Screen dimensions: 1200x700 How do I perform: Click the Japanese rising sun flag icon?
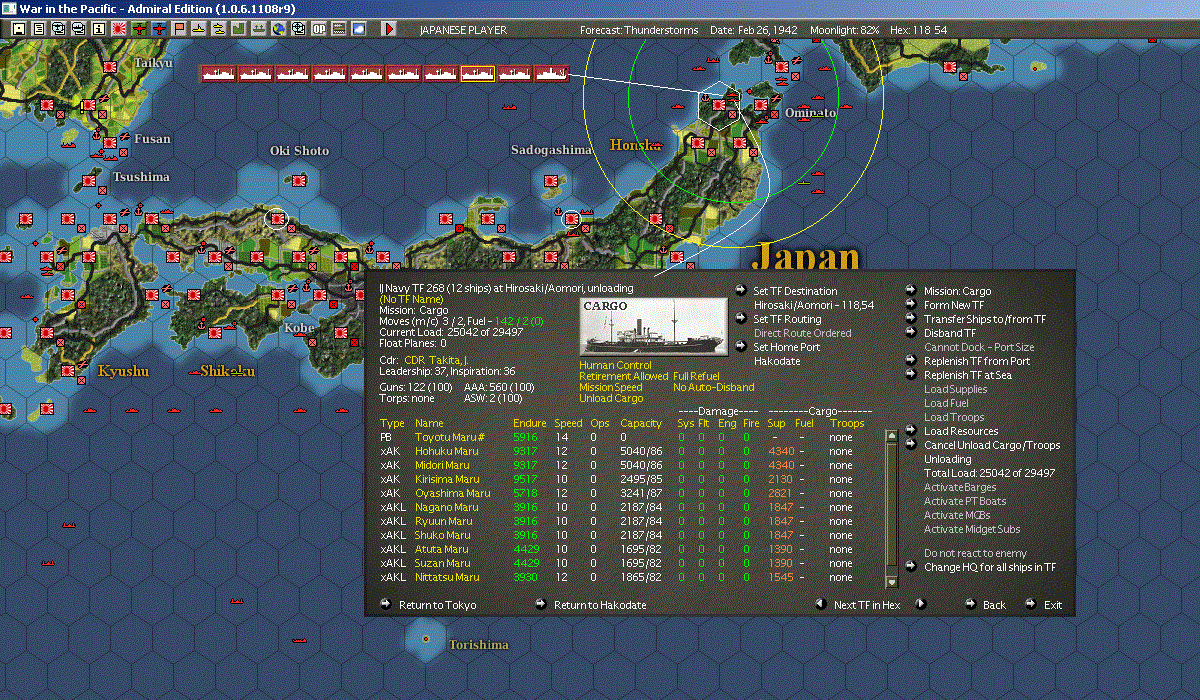pos(119,29)
